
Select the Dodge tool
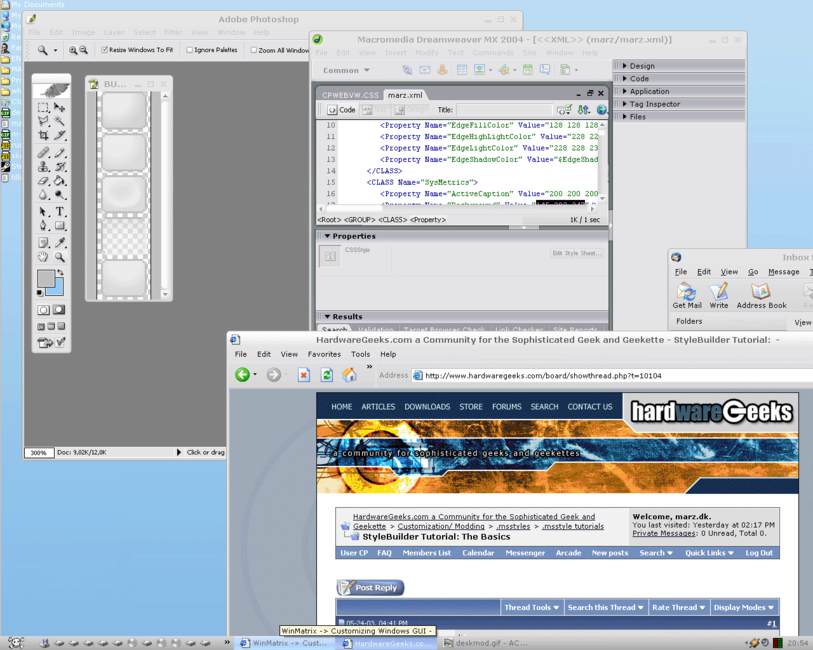tap(60, 194)
